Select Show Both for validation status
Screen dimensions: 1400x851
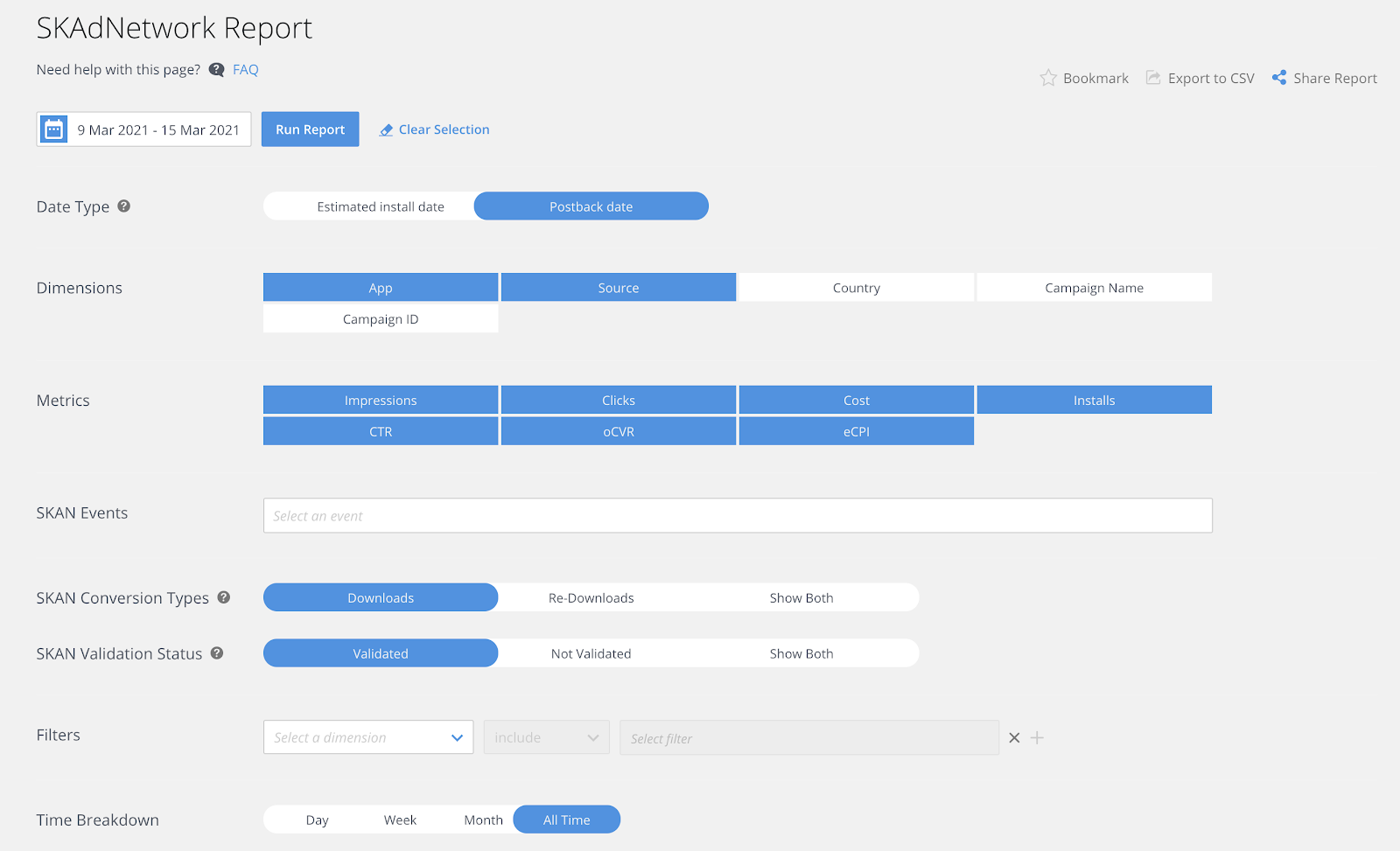point(801,653)
